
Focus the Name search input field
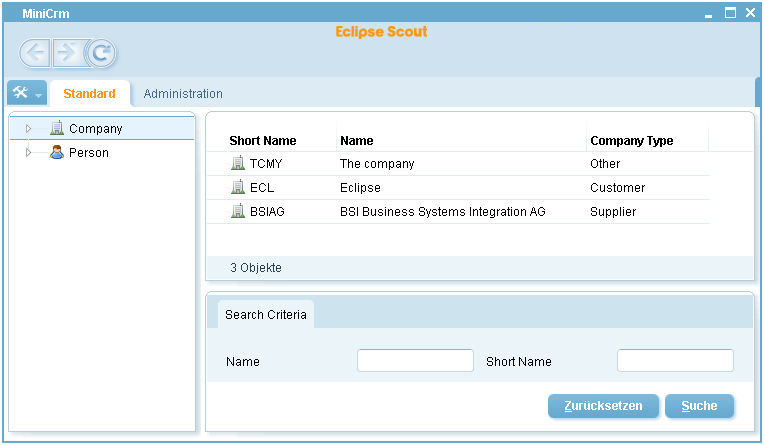click(x=415, y=361)
